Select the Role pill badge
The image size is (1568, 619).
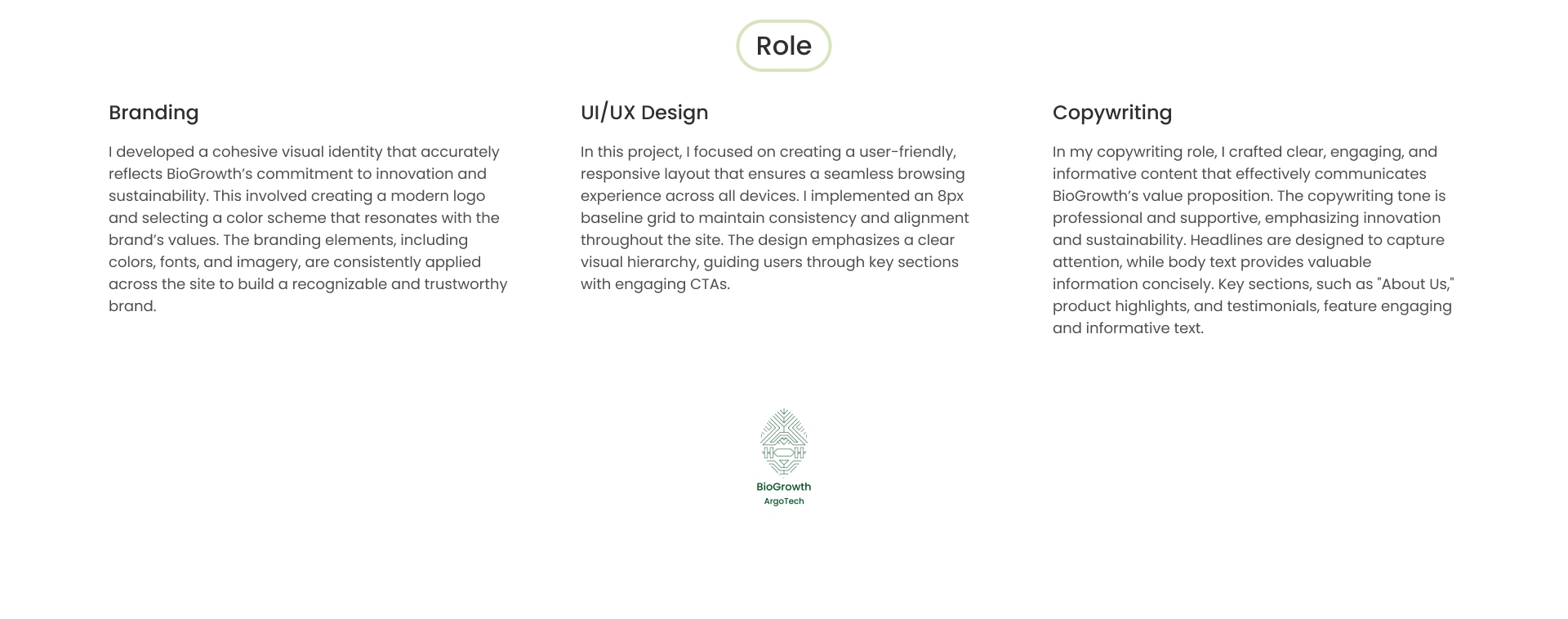(784, 46)
